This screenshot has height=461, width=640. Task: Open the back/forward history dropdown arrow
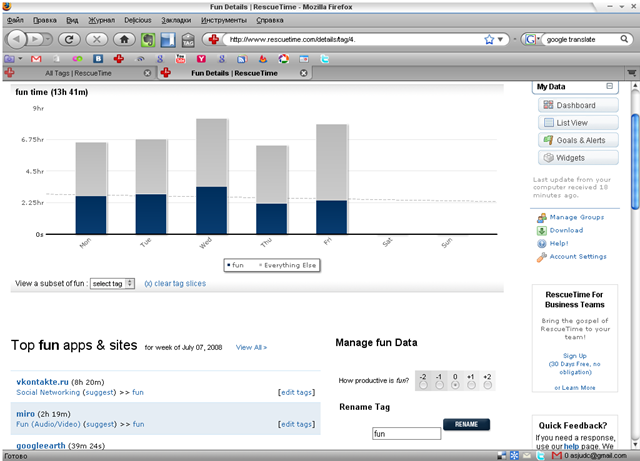click(x=48, y=39)
